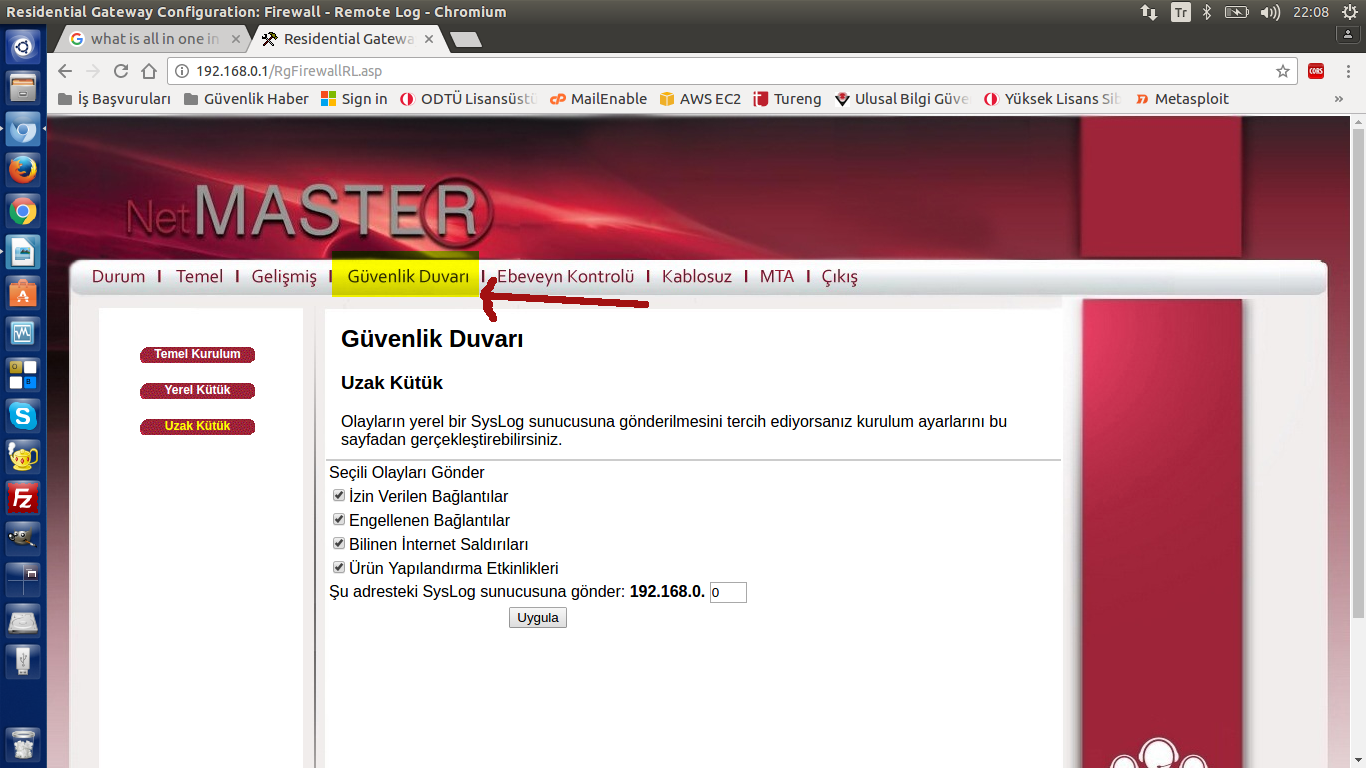Image resolution: width=1366 pixels, height=768 pixels.
Task: Open LibreOffice Writer from the dock
Action: point(23,252)
